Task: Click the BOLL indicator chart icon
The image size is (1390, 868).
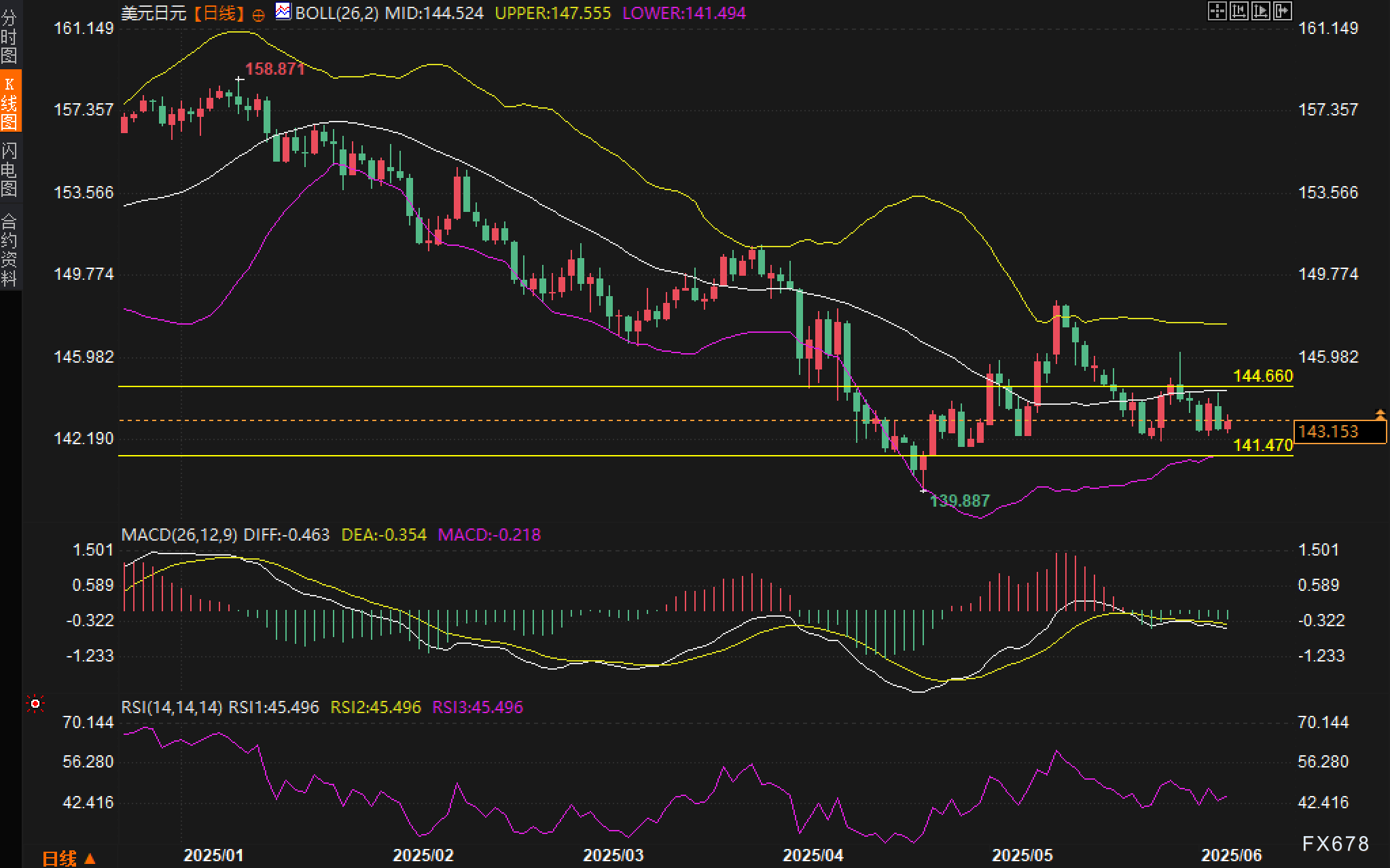Action: click(283, 12)
